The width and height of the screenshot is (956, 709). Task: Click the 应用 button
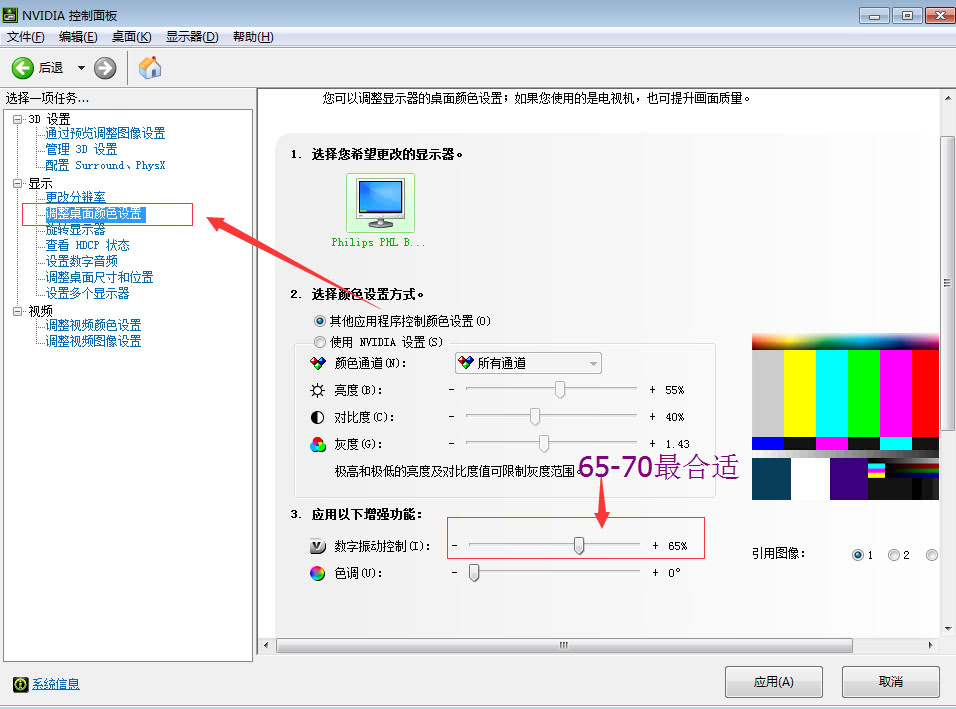(x=774, y=681)
